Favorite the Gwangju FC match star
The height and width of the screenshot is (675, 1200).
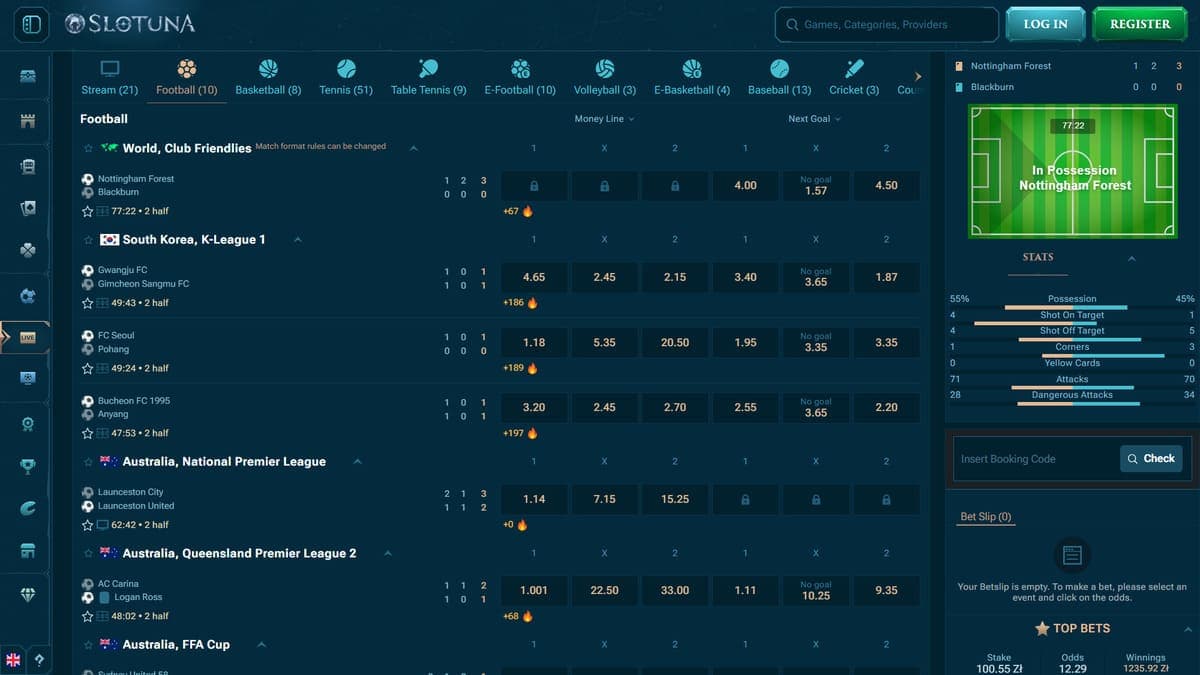pos(87,303)
